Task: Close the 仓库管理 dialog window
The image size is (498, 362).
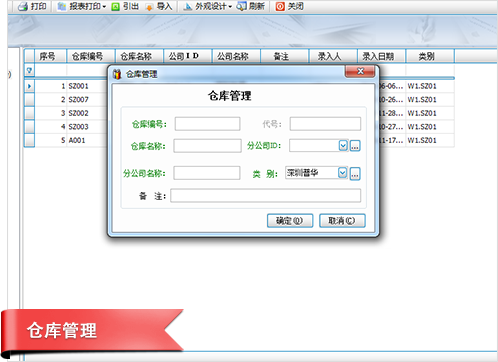Action: 360,71
